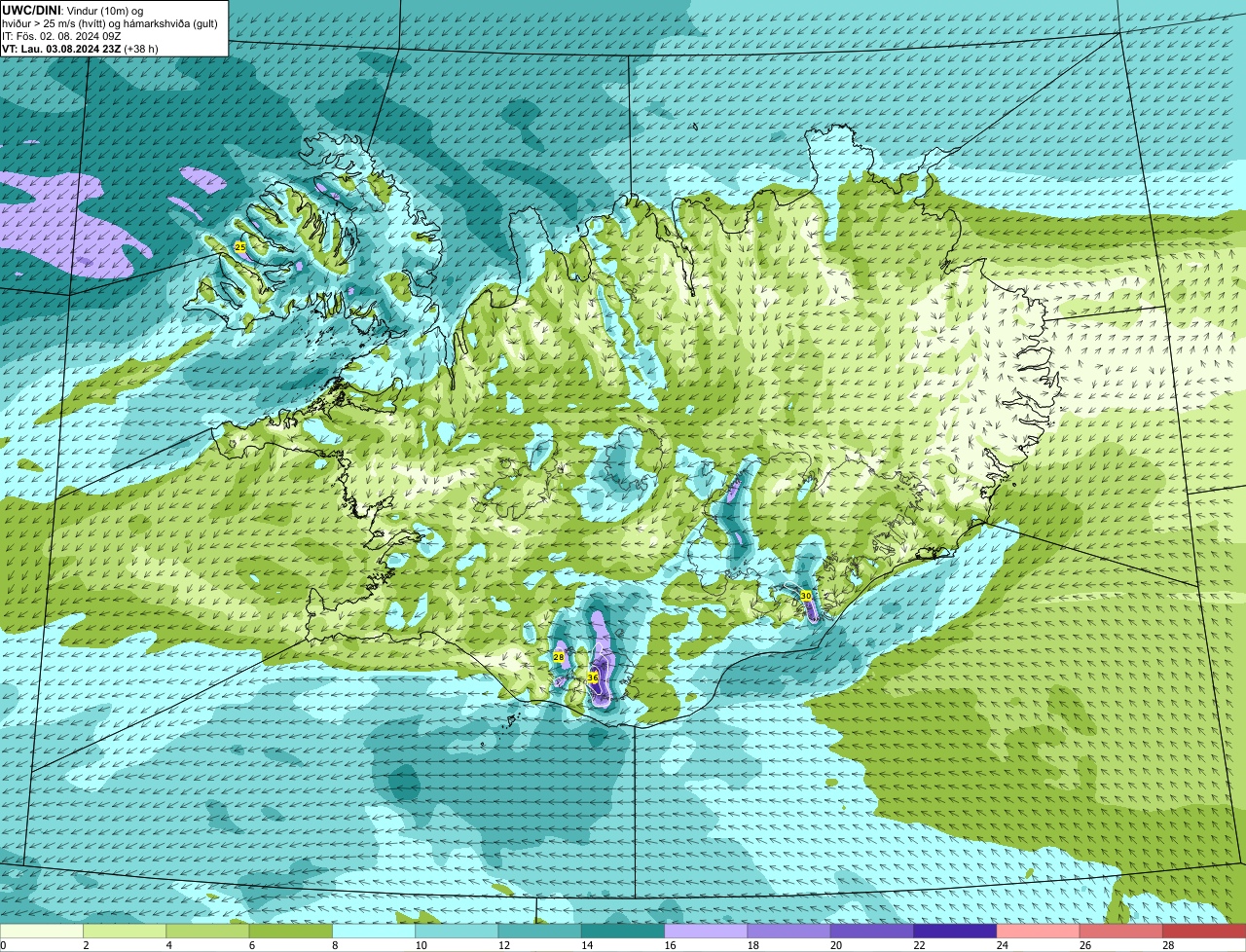Click the yellow gust label 28
Image resolution: width=1246 pixels, height=952 pixels.
[559, 657]
